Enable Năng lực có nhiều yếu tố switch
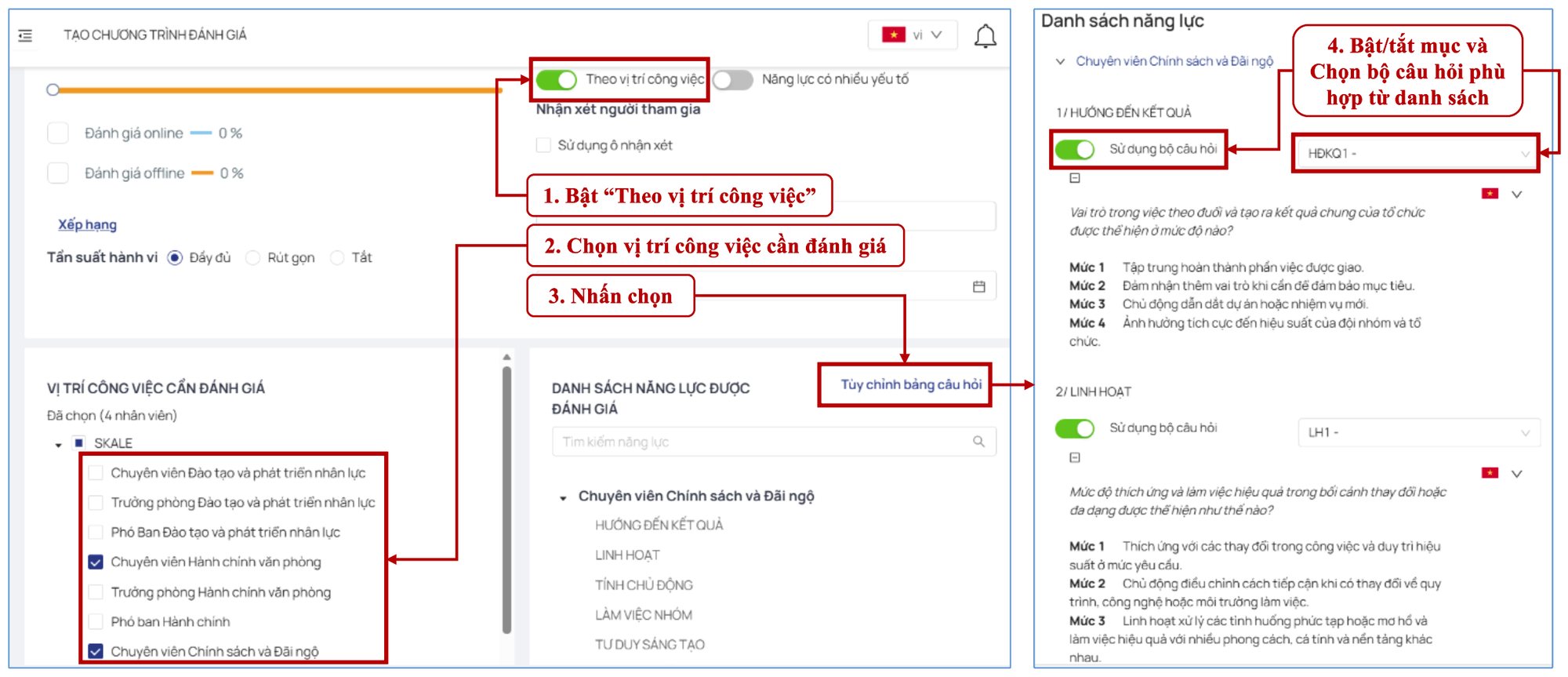Image resolution: width=1568 pixels, height=677 pixels. point(733,79)
